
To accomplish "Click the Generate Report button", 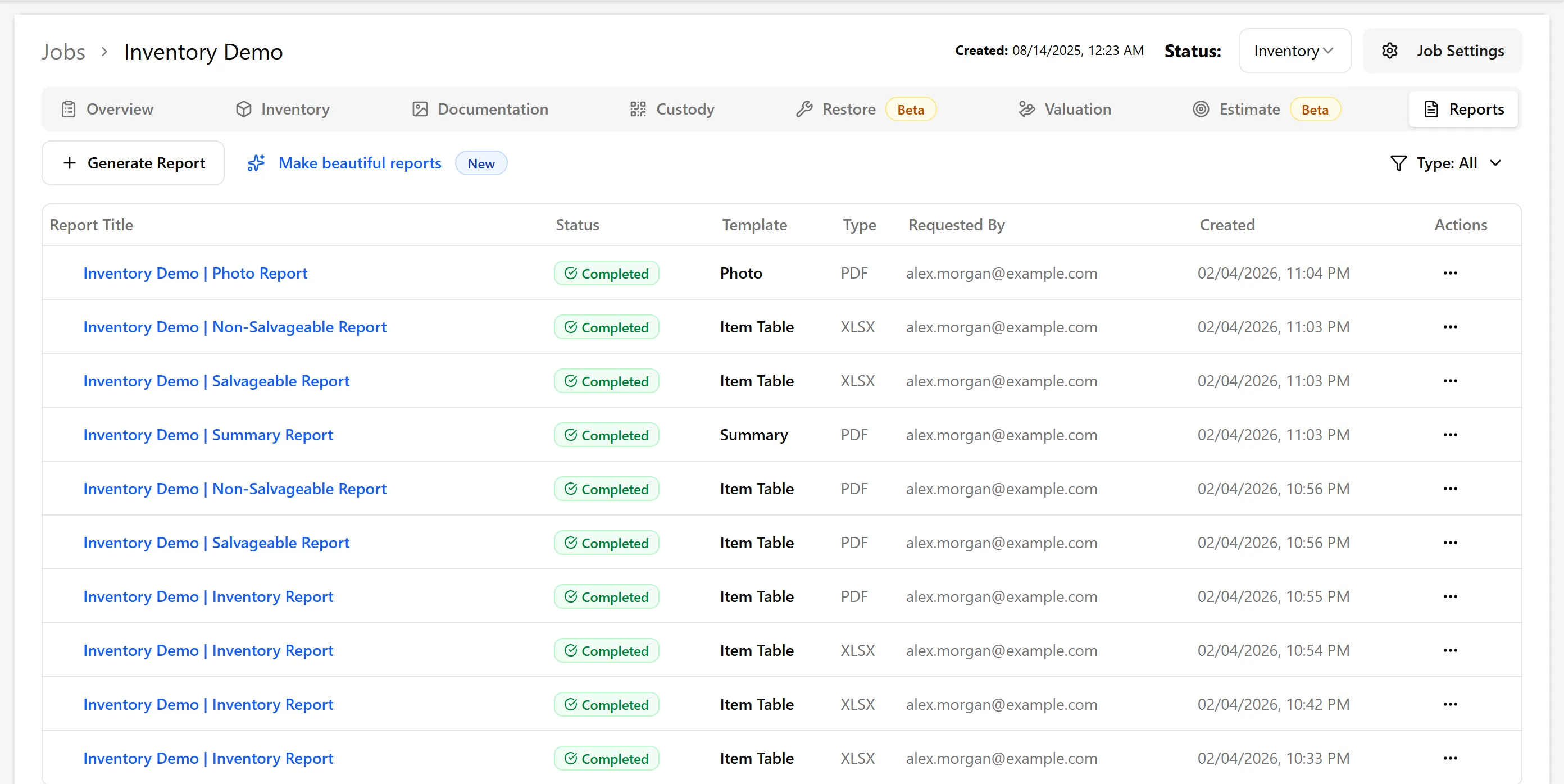I will click(x=133, y=163).
